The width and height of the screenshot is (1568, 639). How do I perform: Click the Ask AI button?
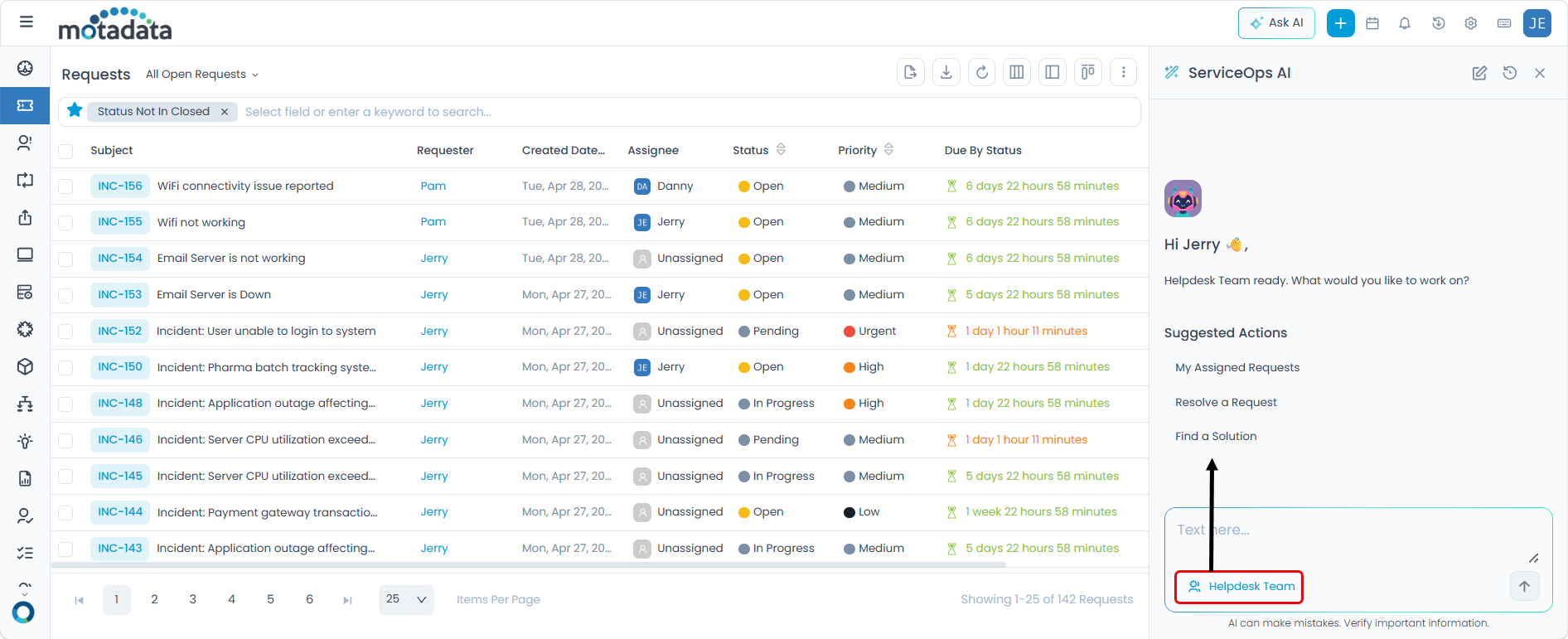click(x=1276, y=23)
